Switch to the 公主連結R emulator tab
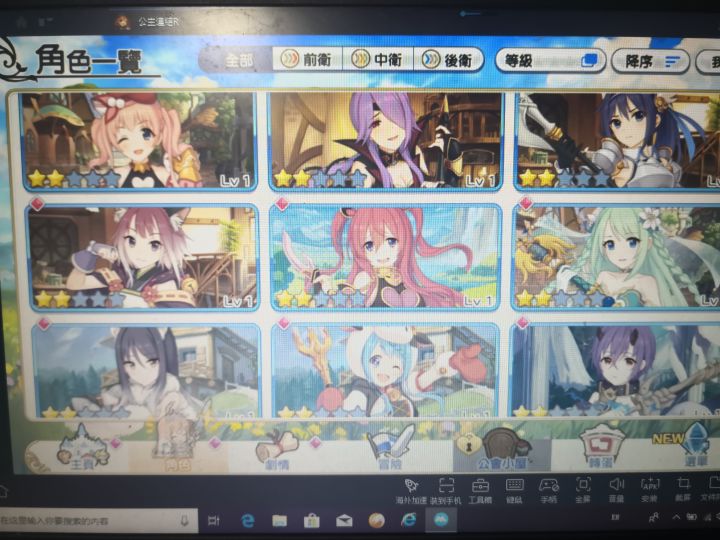Screen dimensions: 720x540 148,22
